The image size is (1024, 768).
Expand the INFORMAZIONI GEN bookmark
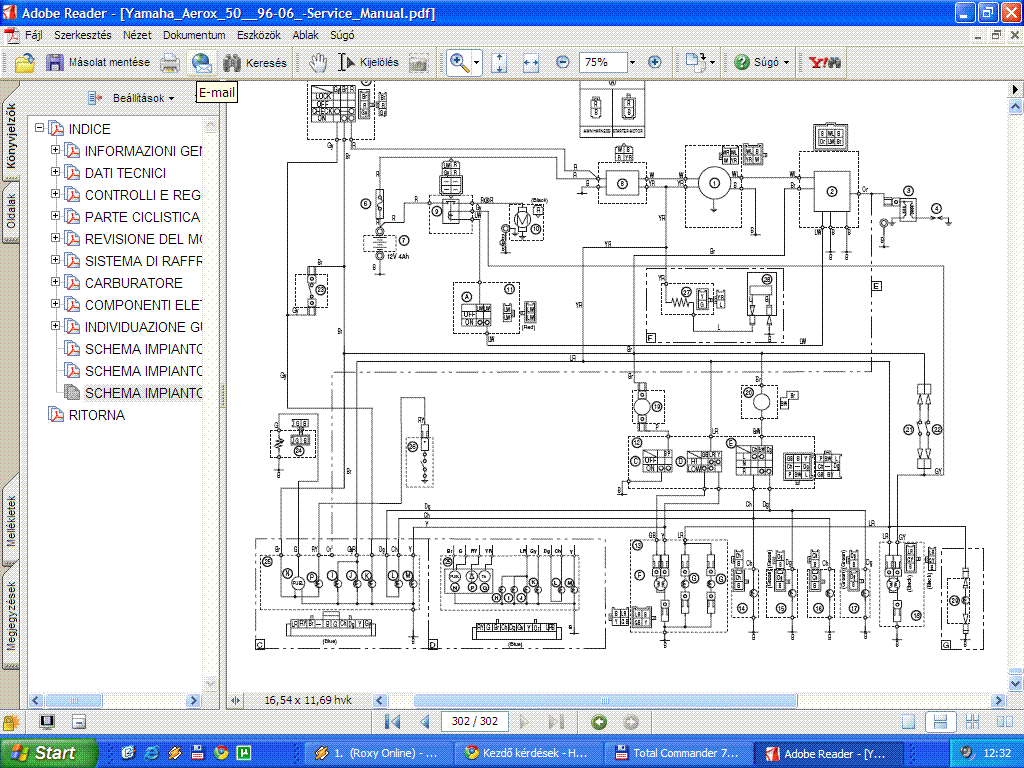(56, 151)
